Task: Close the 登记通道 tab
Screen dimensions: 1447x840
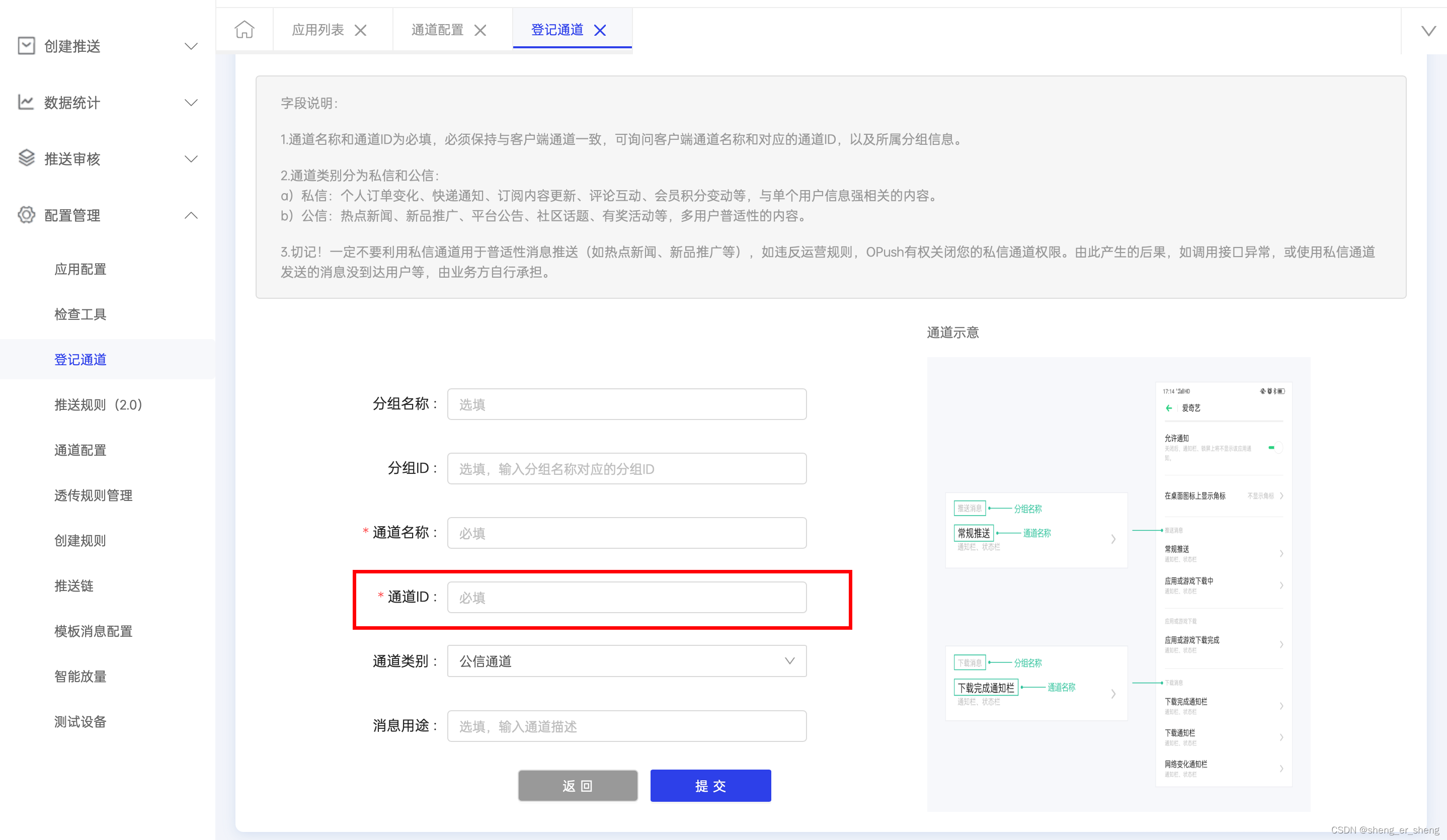Action: coord(600,30)
